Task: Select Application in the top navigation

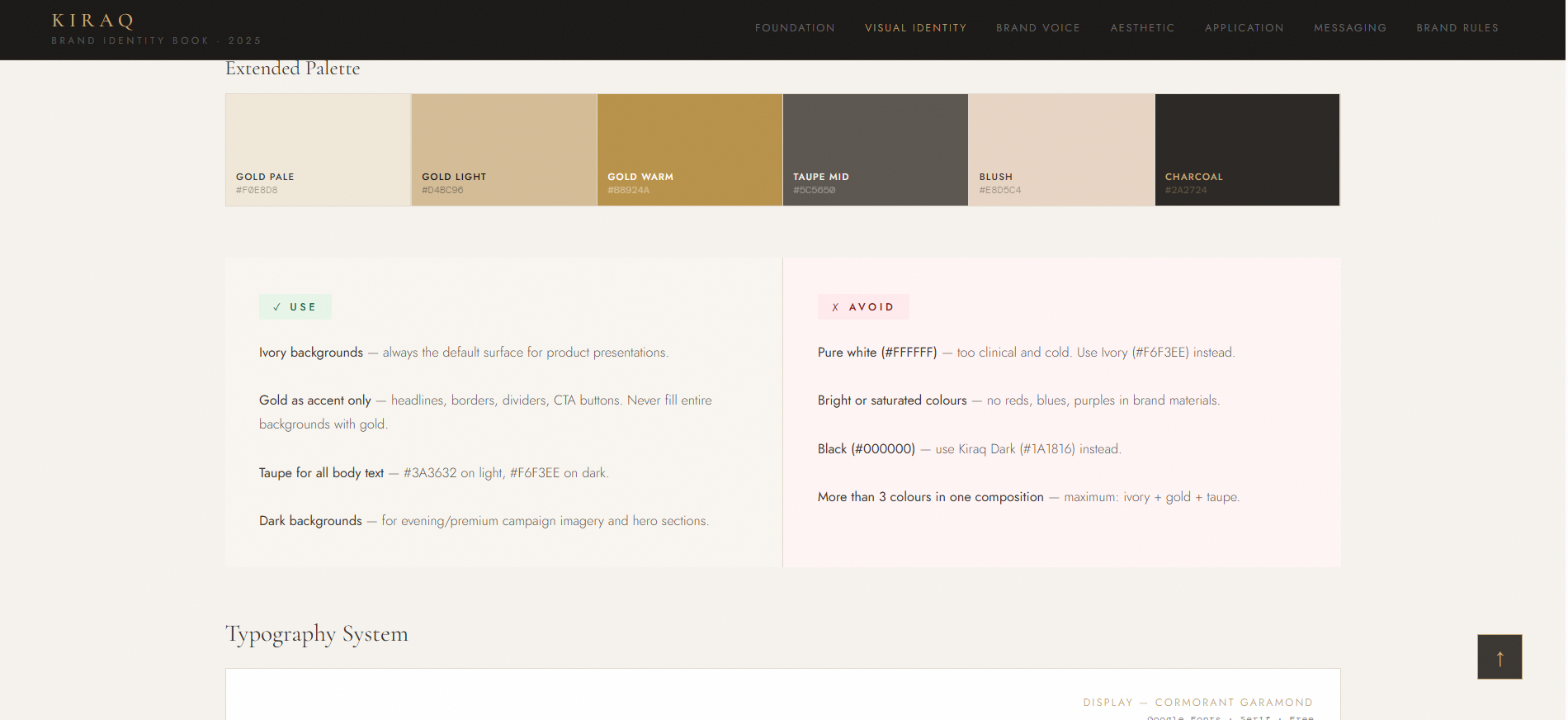Action: click(x=1244, y=28)
